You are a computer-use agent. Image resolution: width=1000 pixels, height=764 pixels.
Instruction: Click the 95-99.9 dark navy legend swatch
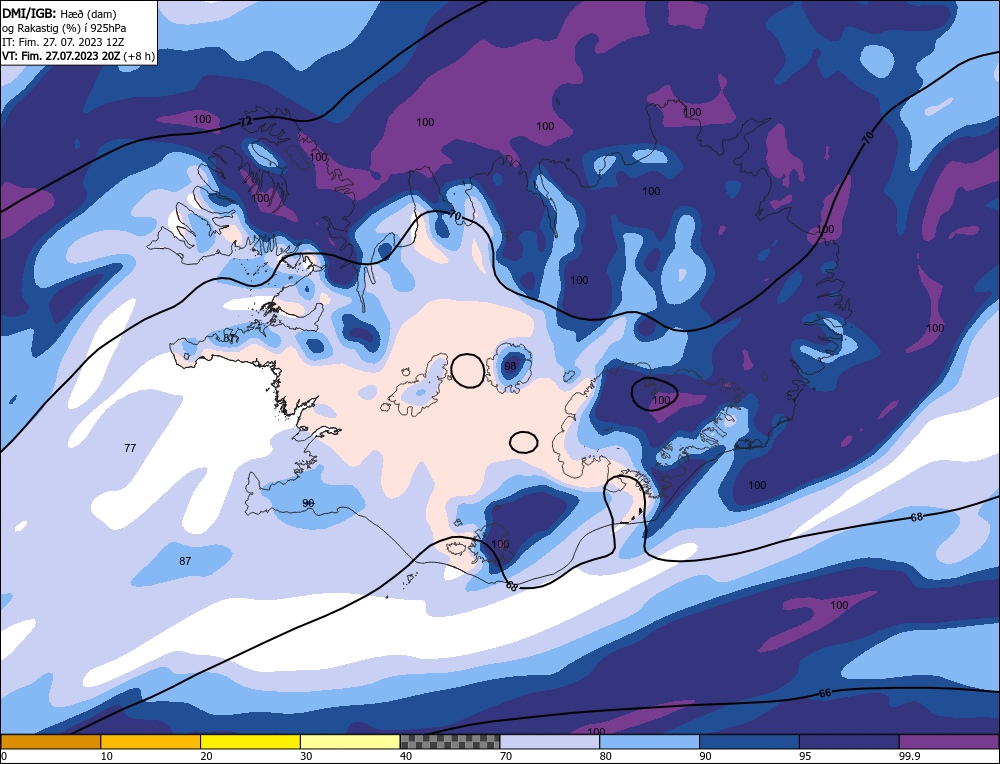coord(849,741)
